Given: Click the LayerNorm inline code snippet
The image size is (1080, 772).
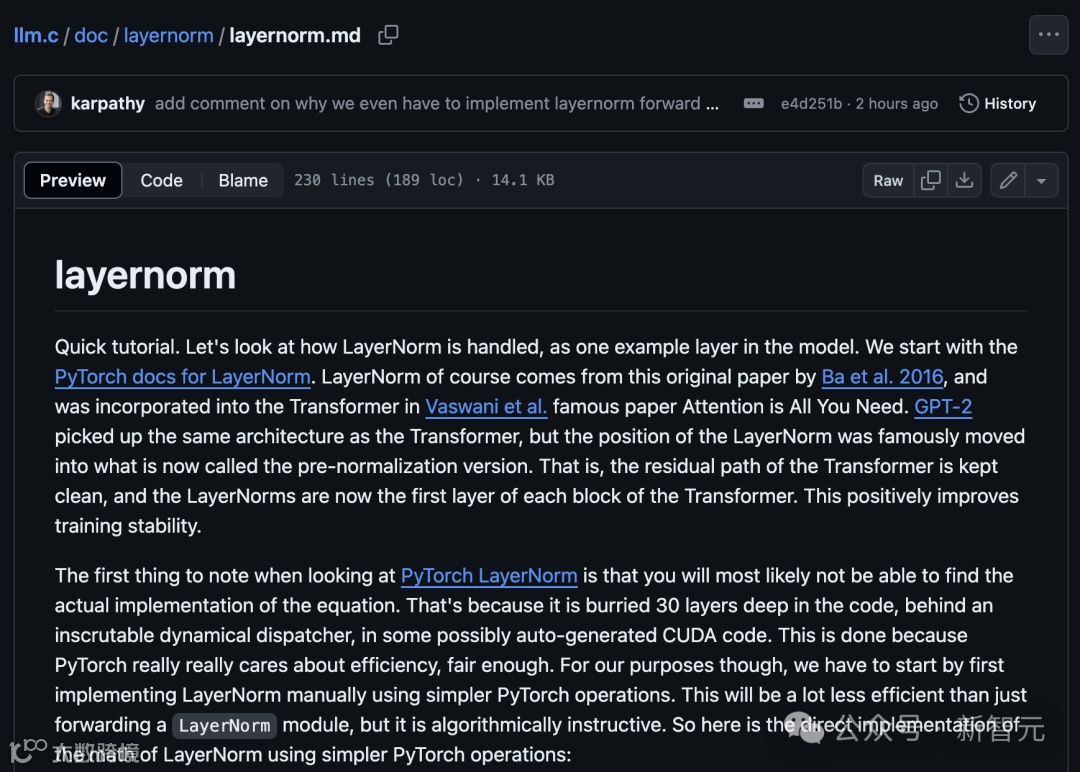Looking at the screenshot, I should 225,725.
